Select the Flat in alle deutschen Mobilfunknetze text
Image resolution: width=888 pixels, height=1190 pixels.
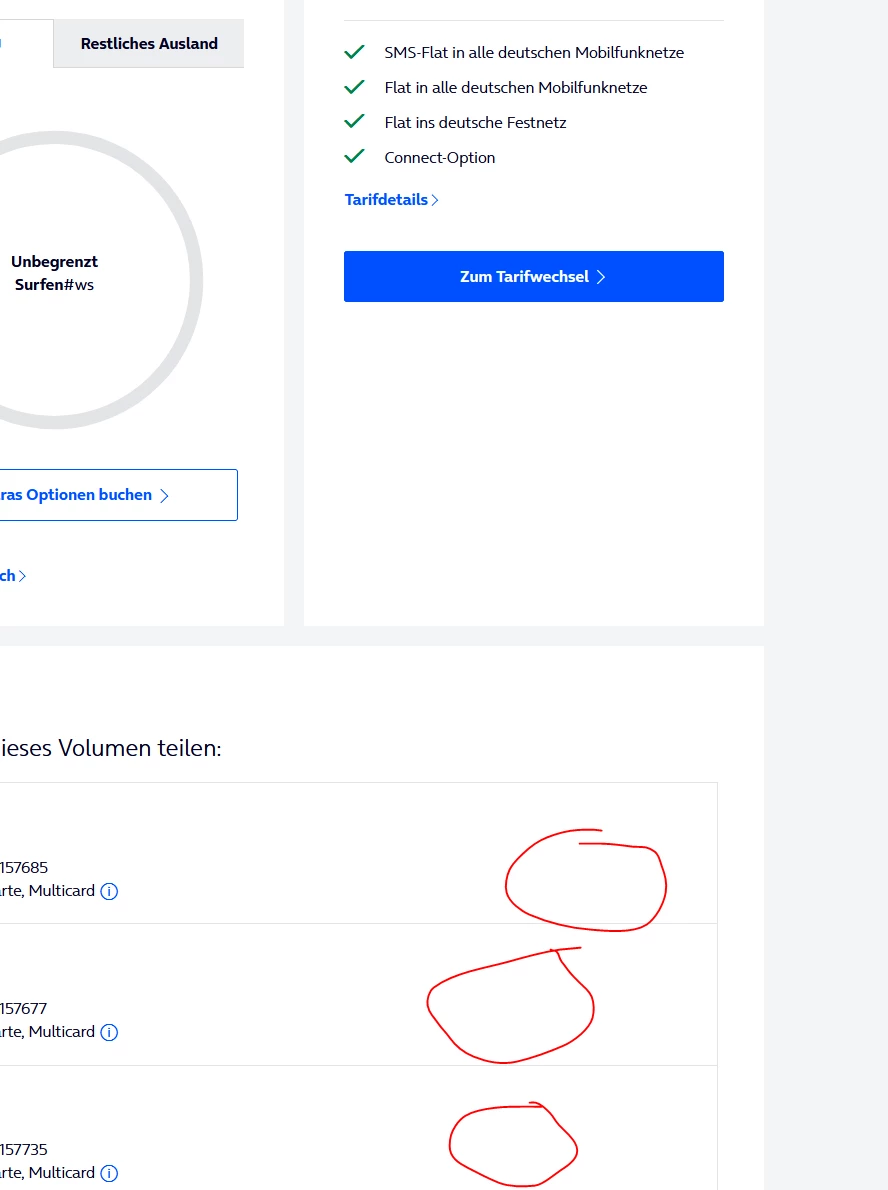click(515, 87)
